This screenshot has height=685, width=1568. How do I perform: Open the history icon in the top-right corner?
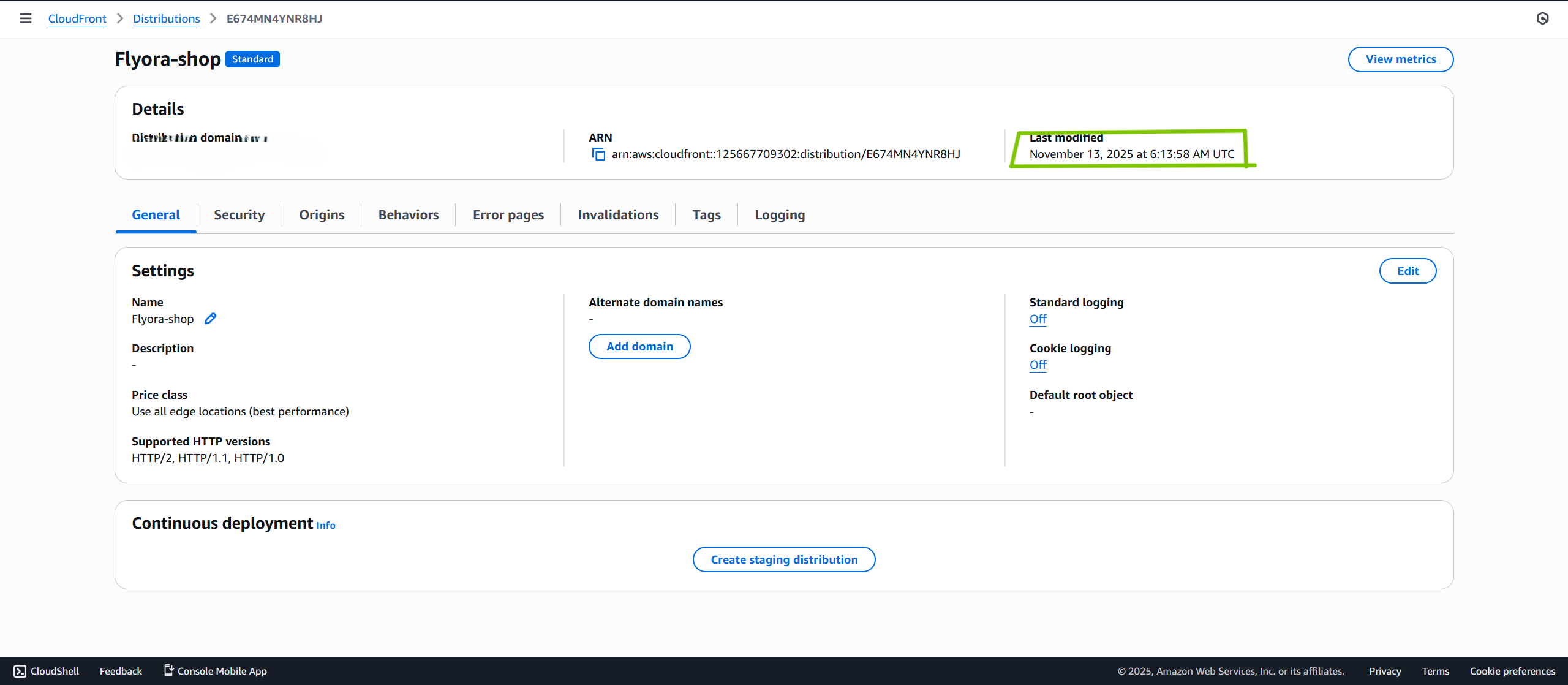coord(1543,18)
